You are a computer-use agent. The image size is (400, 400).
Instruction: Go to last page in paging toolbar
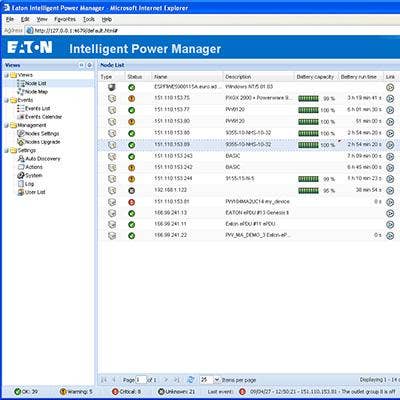pyautogui.click(x=176, y=380)
